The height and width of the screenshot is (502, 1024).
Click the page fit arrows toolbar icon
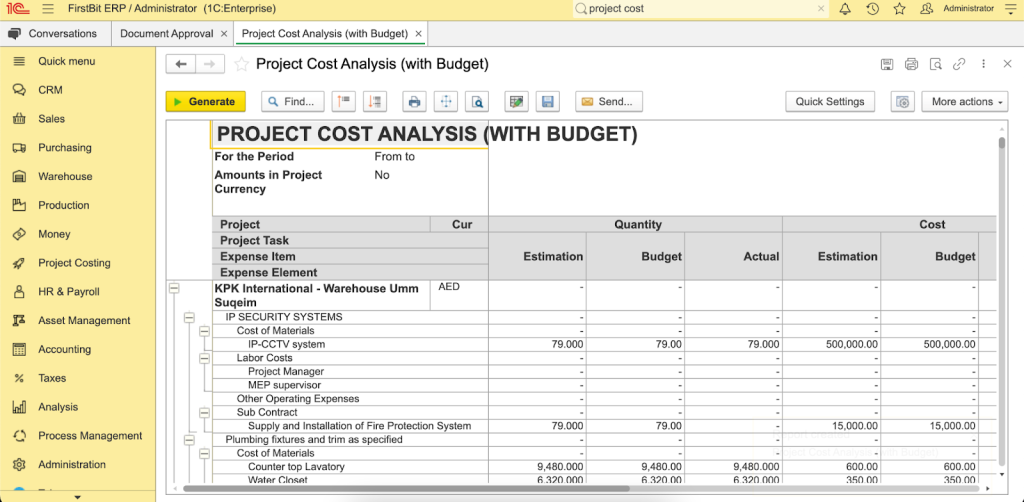tap(446, 101)
